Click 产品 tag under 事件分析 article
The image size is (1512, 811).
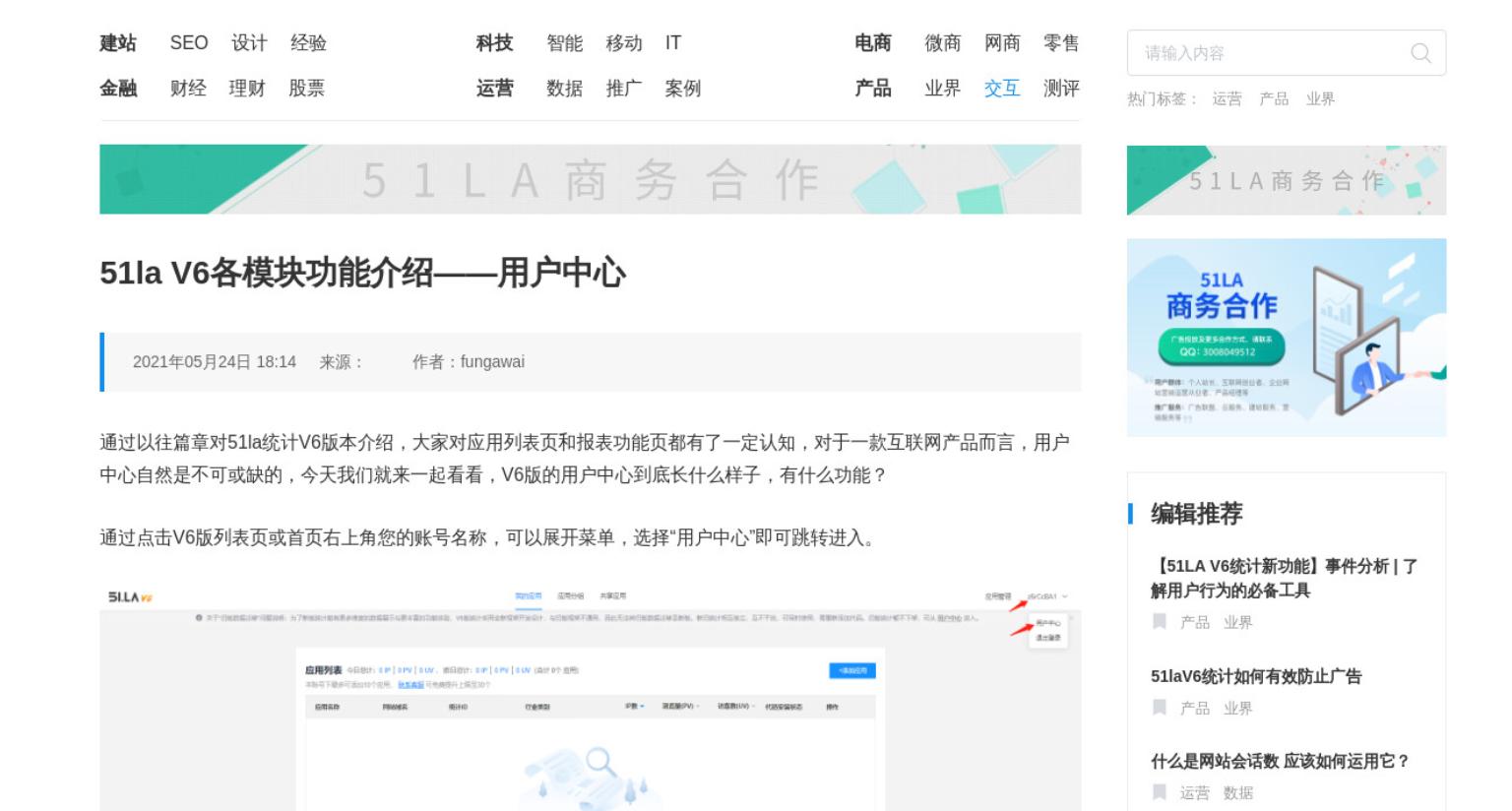(x=1195, y=623)
